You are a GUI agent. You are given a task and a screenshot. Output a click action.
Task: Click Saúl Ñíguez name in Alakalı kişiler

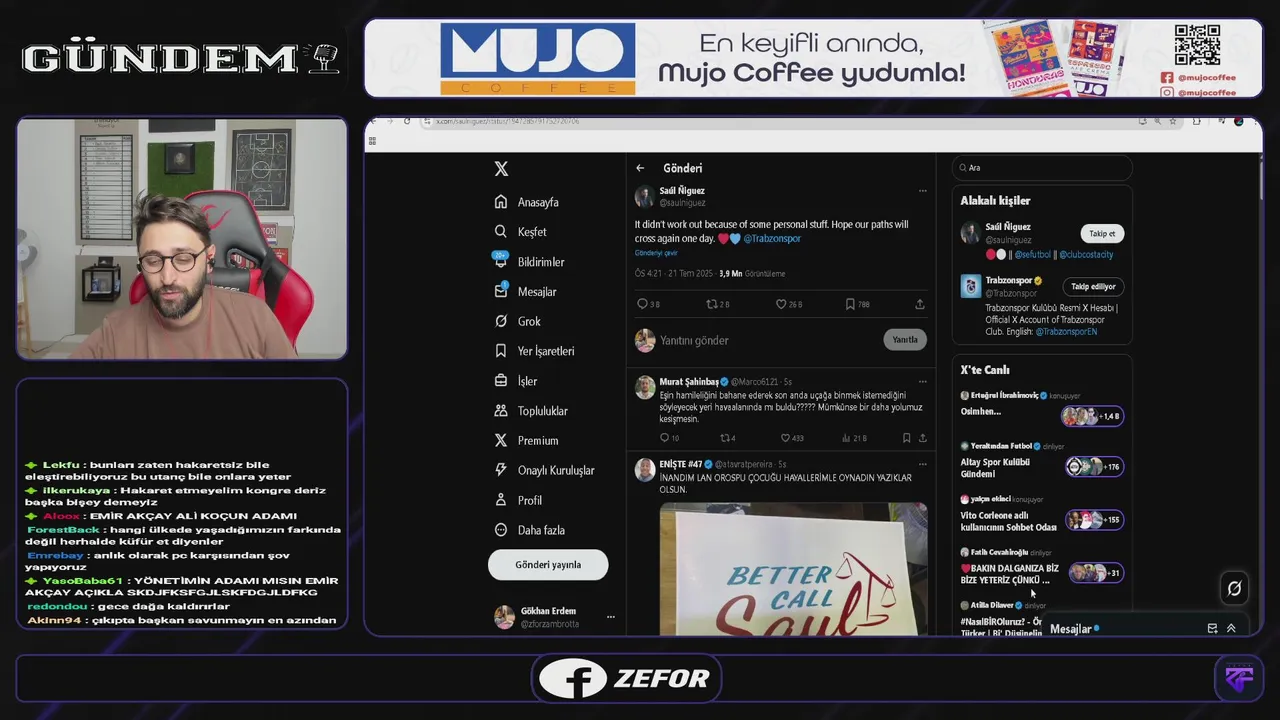pos(1008,227)
